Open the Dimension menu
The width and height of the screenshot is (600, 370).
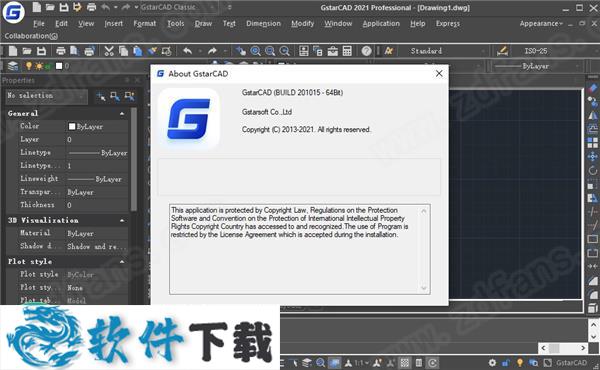coord(263,23)
